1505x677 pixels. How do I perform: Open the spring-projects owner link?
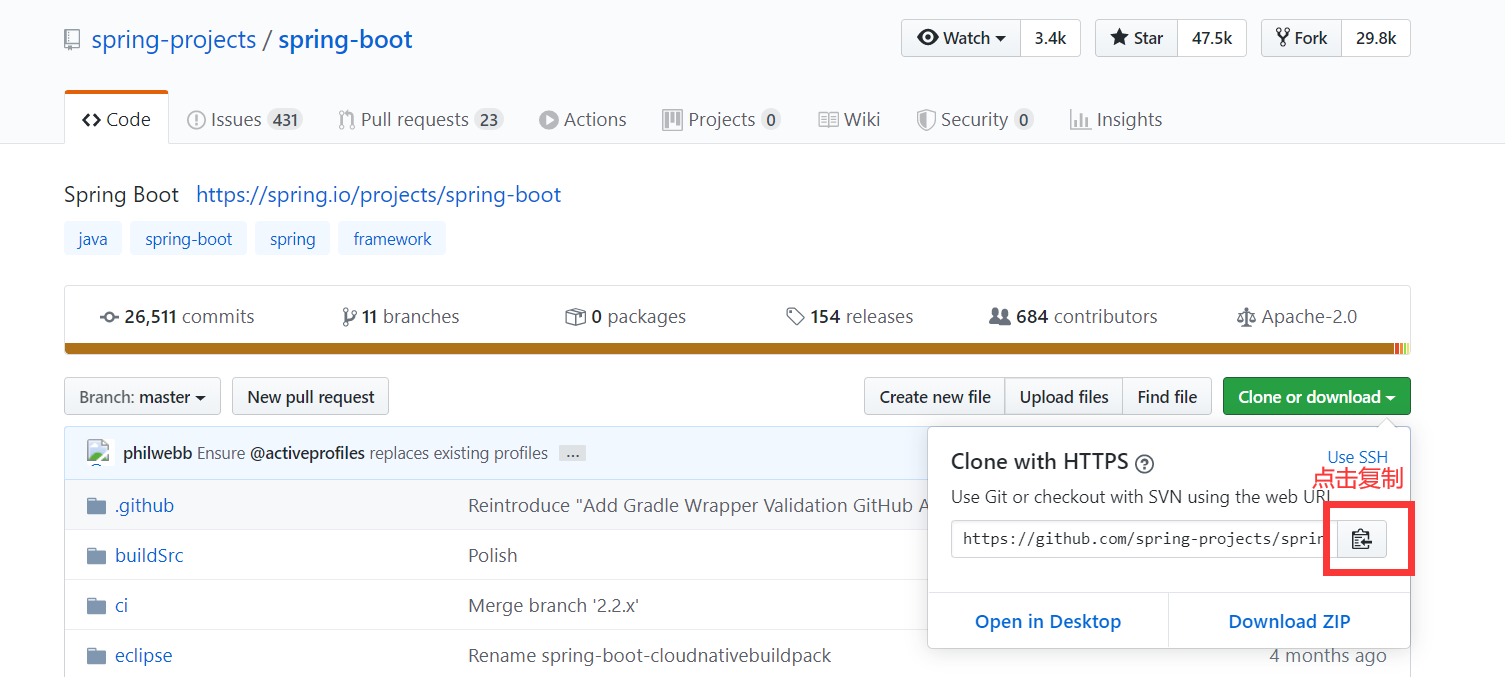pyautogui.click(x=174, y=40)
